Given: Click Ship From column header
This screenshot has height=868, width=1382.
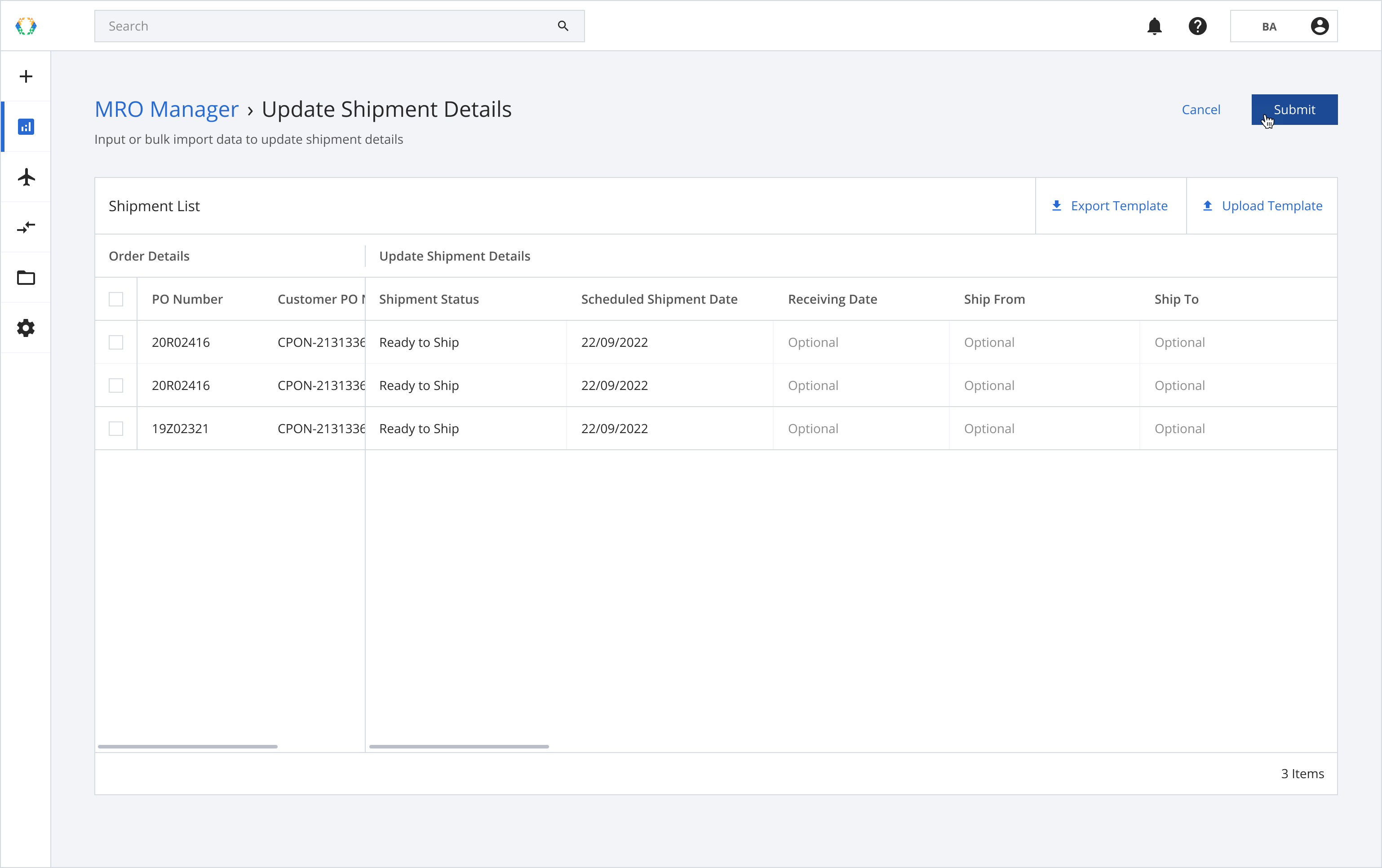Looking at the screenshot, I should [994, 299].
